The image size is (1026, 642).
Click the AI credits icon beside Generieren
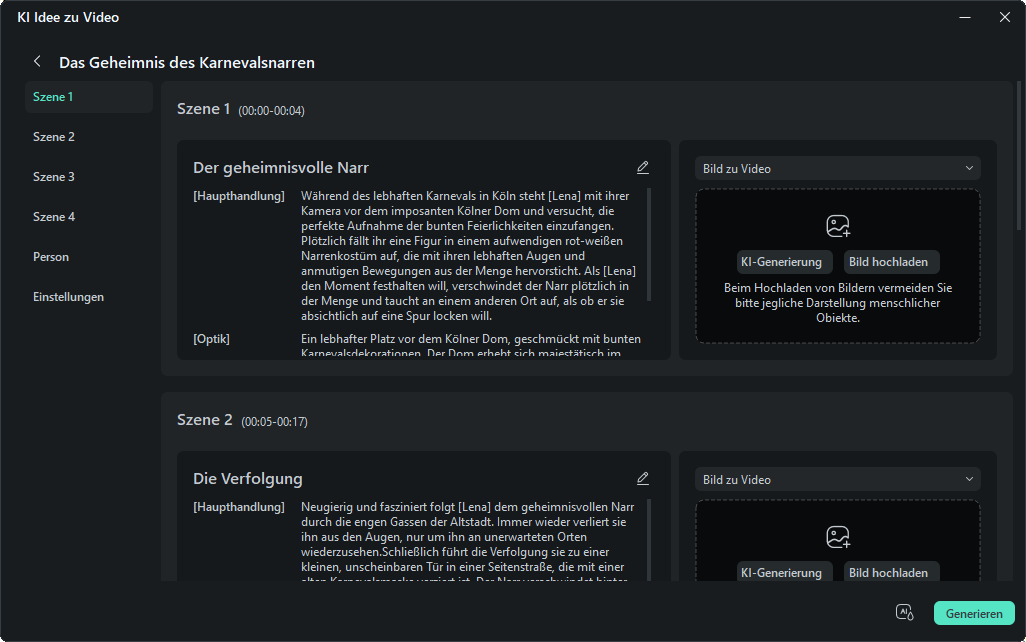click(904, 613)
